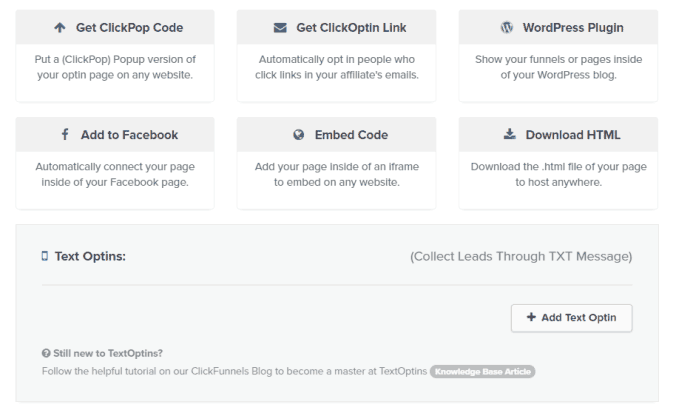Click the question mark help icon

46,353
